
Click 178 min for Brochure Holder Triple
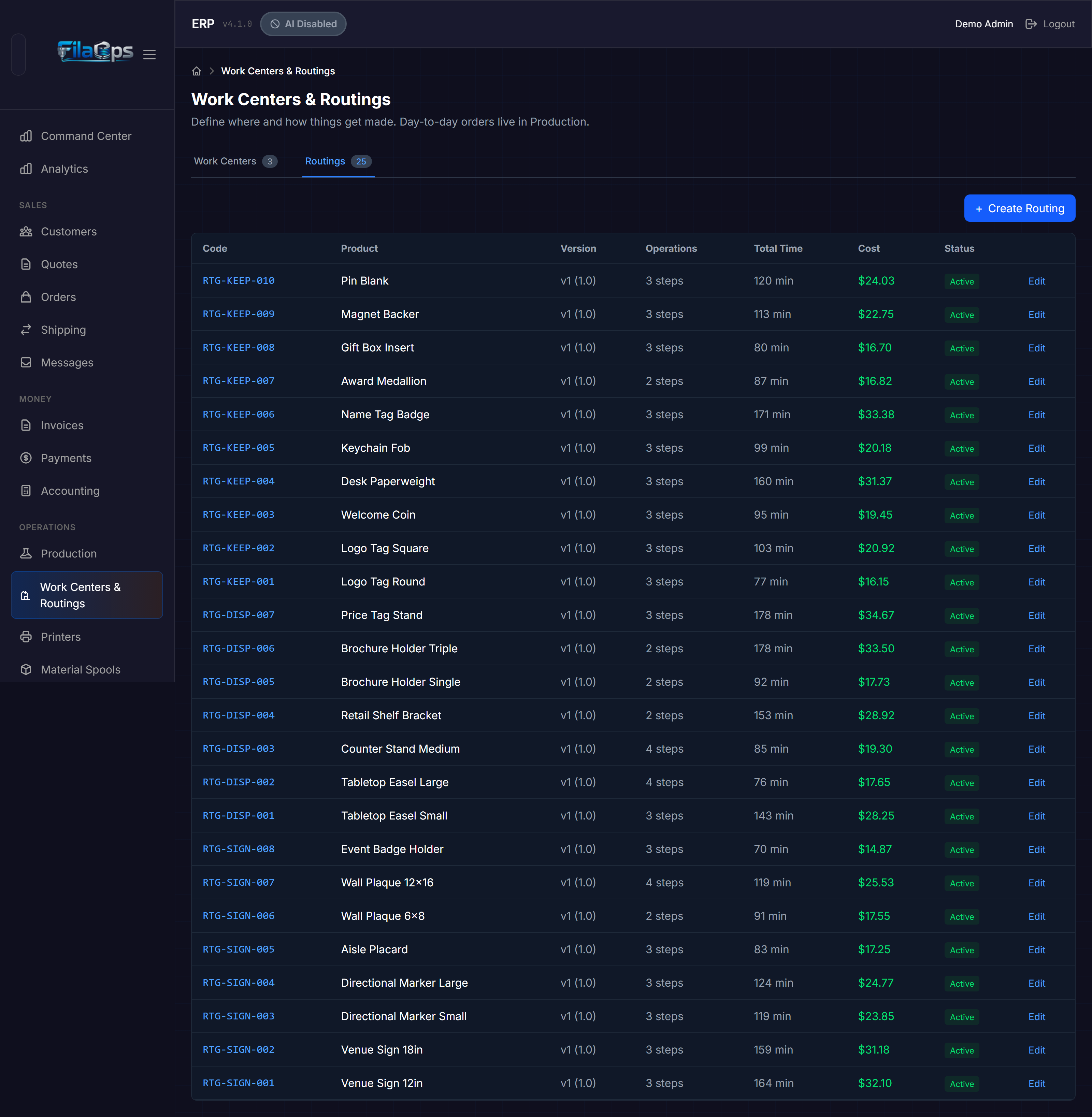(x=773, y=649)
